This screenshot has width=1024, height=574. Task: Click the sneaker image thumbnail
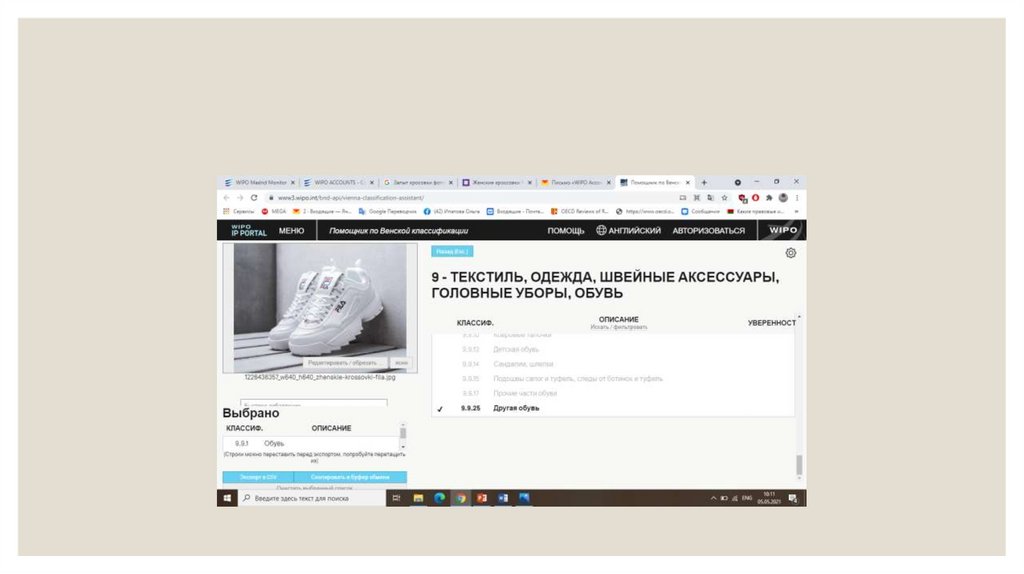point(319,307)
